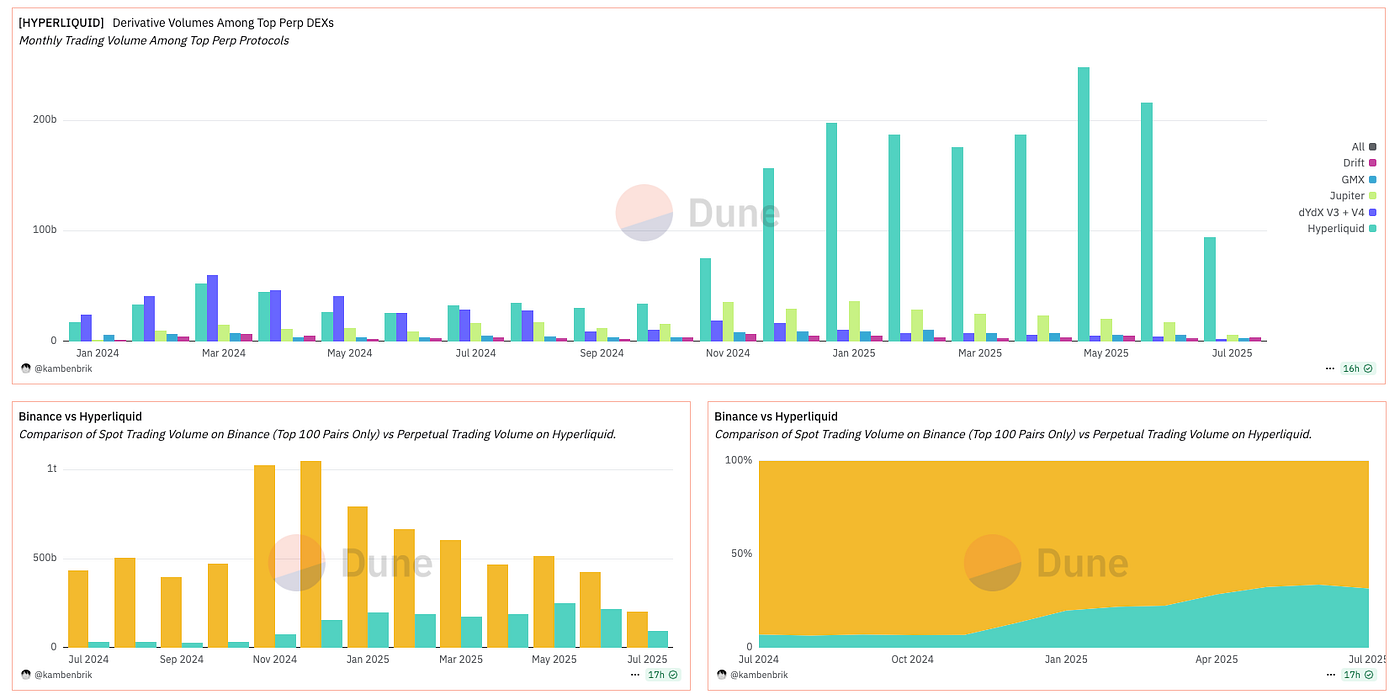Open Binance vs Hyperliquid title above the bar chart
Screen dimensions: 1400x699
coord(80,416)
